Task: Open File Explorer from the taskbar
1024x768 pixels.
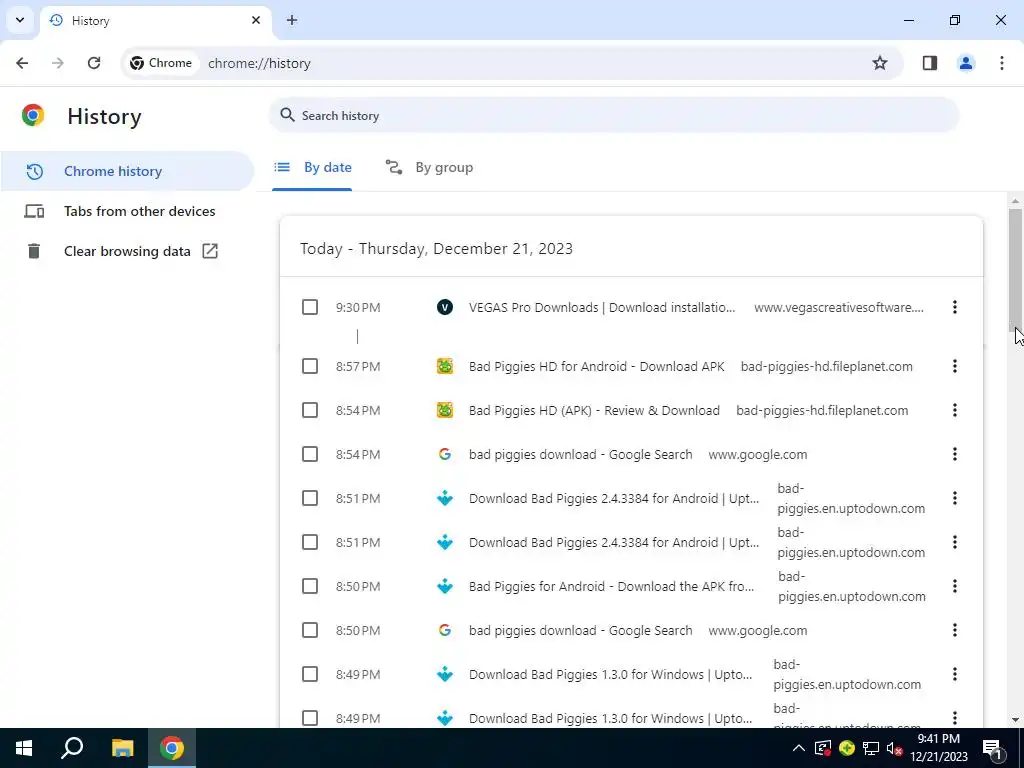Action: coord(122,748)
